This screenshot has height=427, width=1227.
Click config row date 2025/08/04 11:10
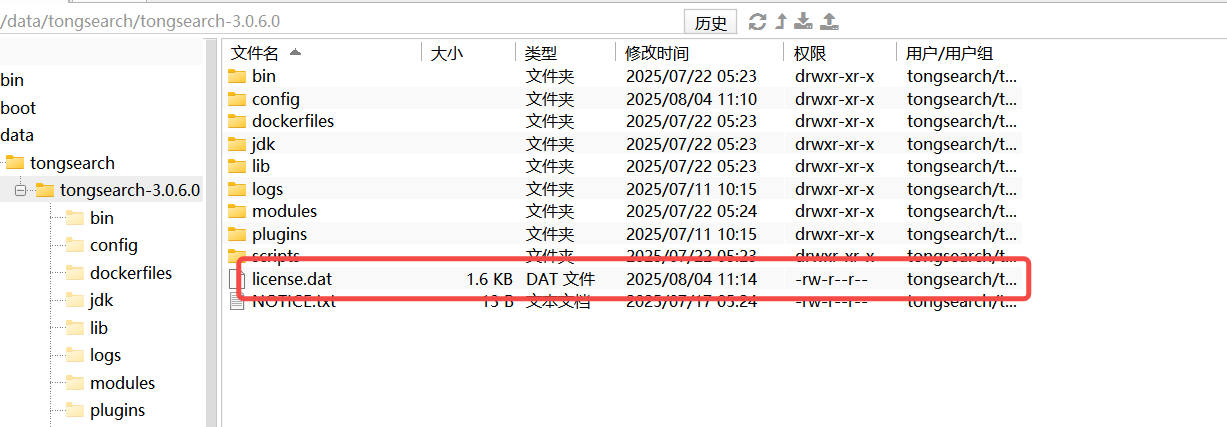691,99
